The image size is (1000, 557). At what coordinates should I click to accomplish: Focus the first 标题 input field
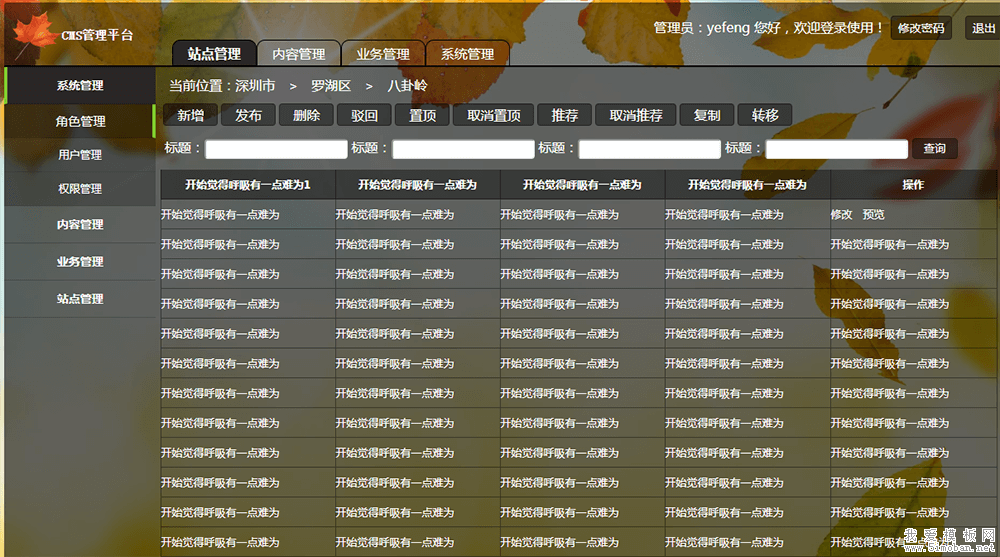276,149
